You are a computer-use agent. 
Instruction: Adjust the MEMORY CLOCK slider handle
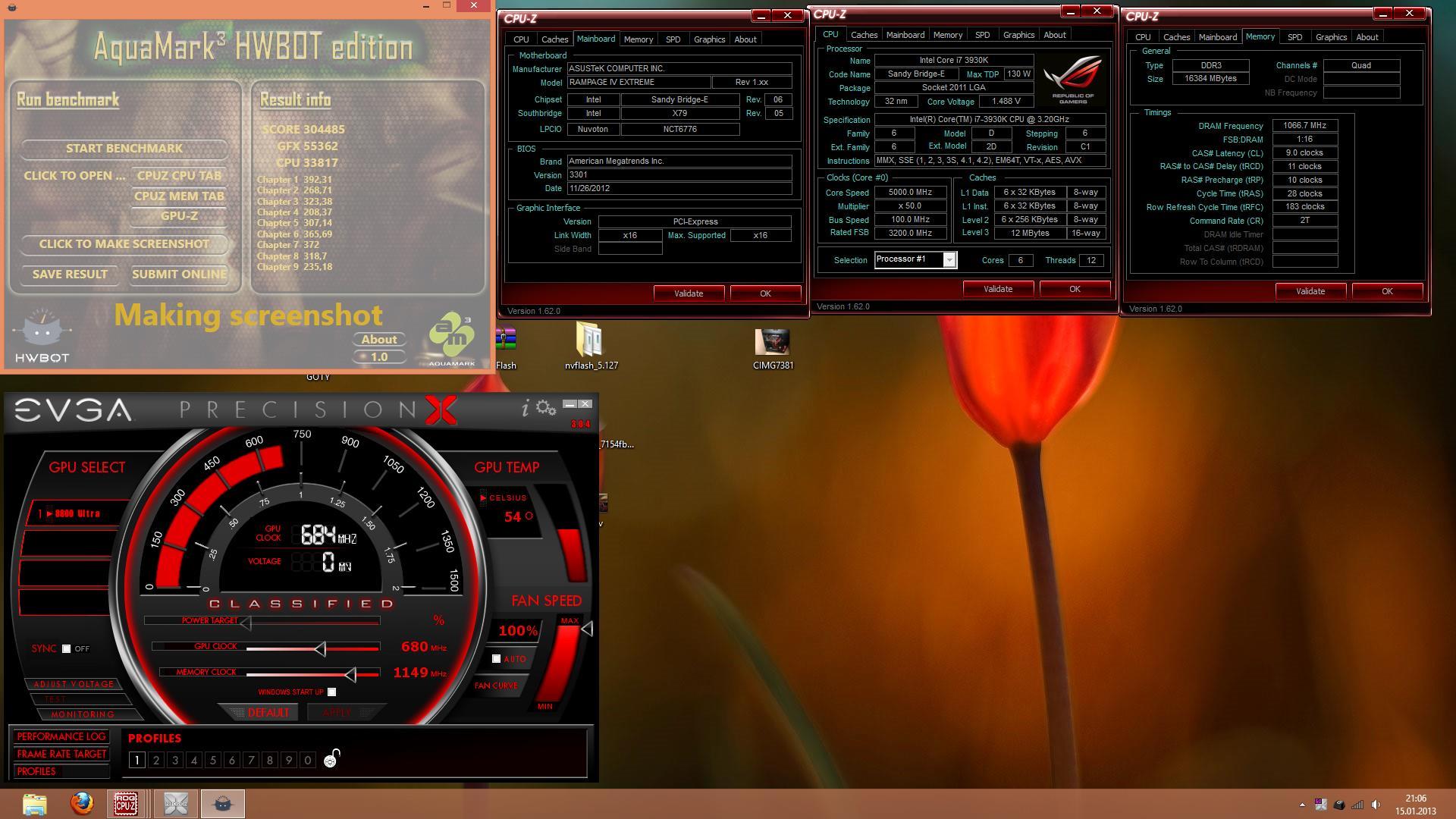pos(350,674)
